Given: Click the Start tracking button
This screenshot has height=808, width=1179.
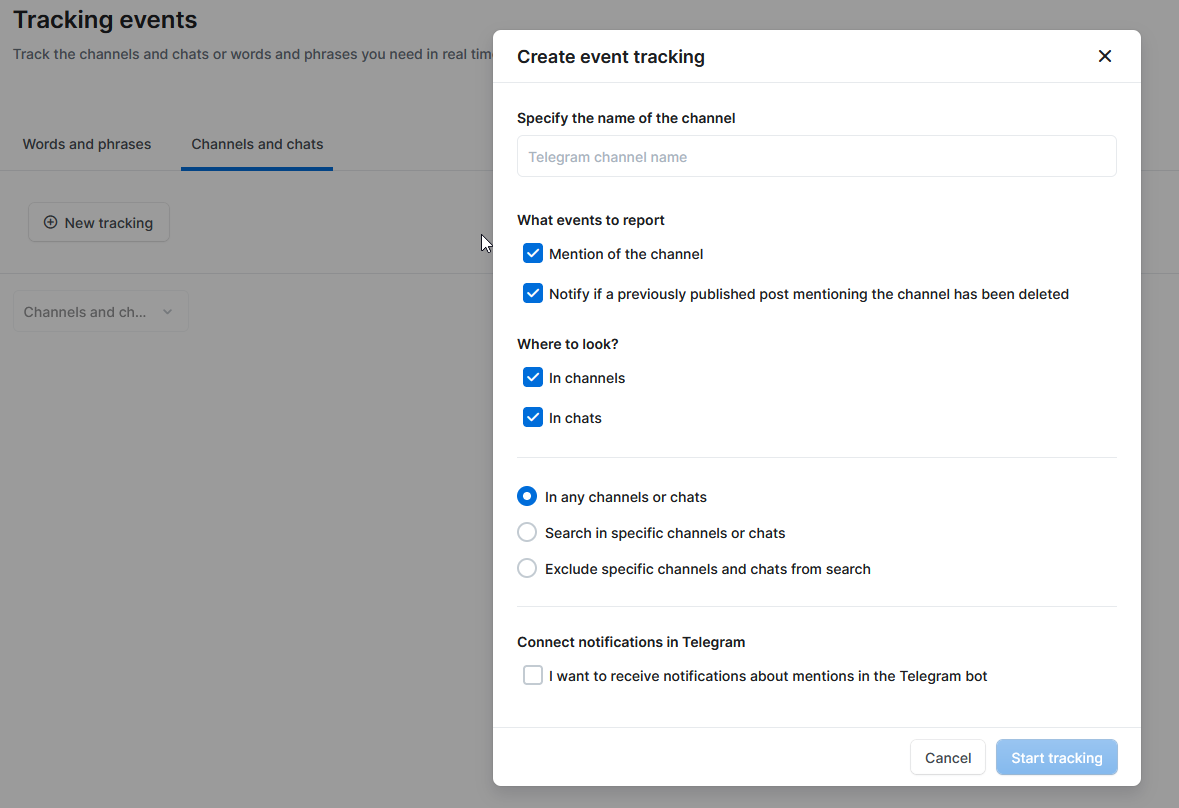Looking at the screenshot, I should pyautogui.click(x=1056, y=758).
